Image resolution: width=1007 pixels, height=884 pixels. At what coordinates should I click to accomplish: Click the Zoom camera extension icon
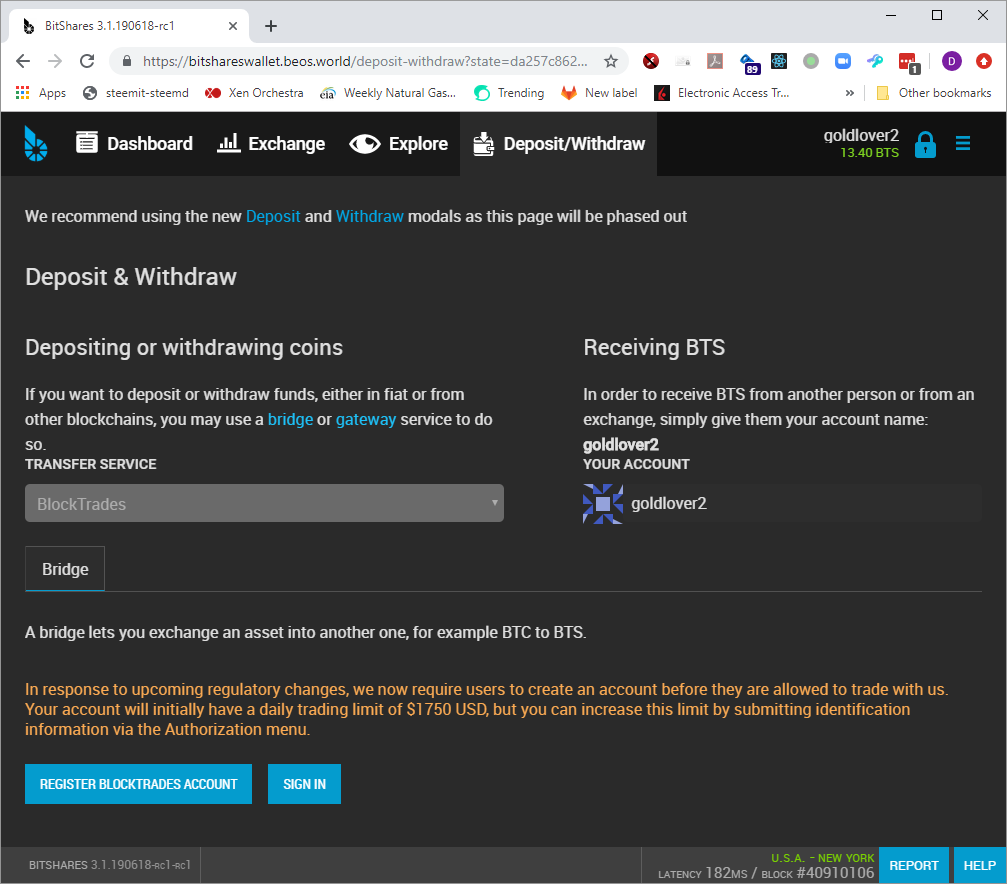[843, 61]
